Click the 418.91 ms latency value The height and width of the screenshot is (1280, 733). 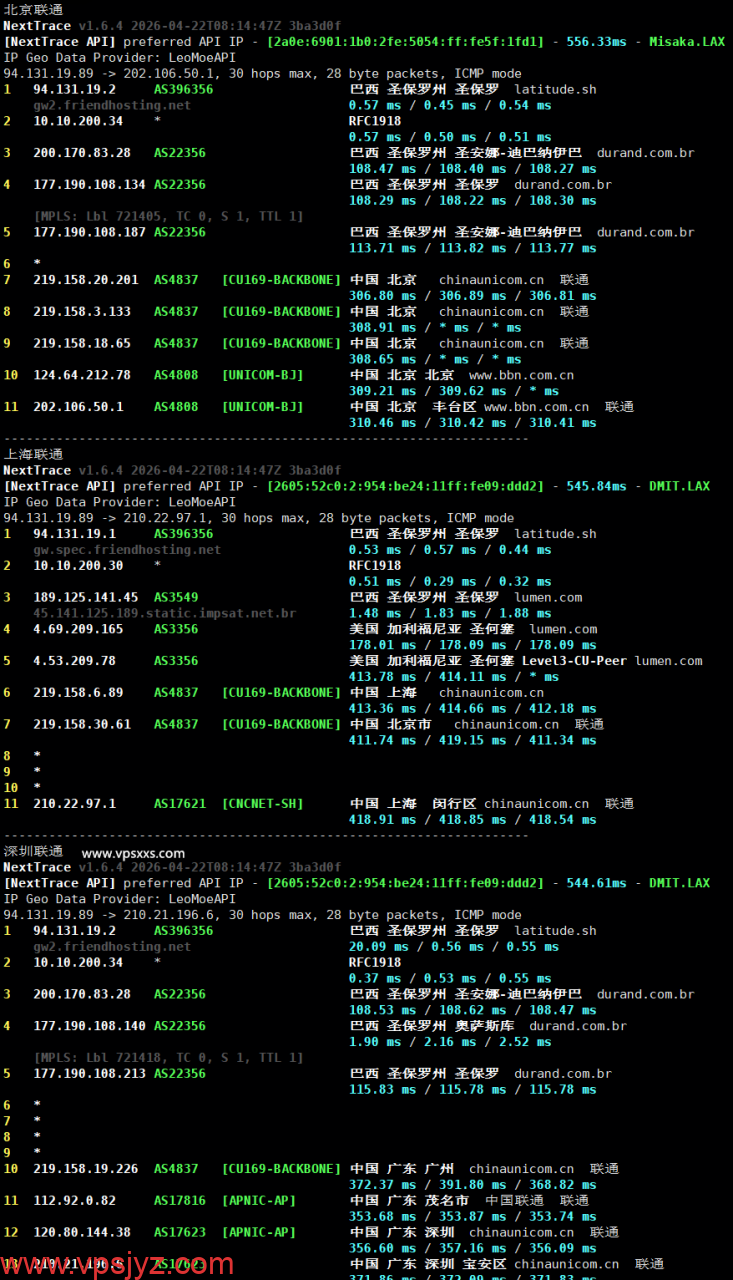(x=382, y=820)
